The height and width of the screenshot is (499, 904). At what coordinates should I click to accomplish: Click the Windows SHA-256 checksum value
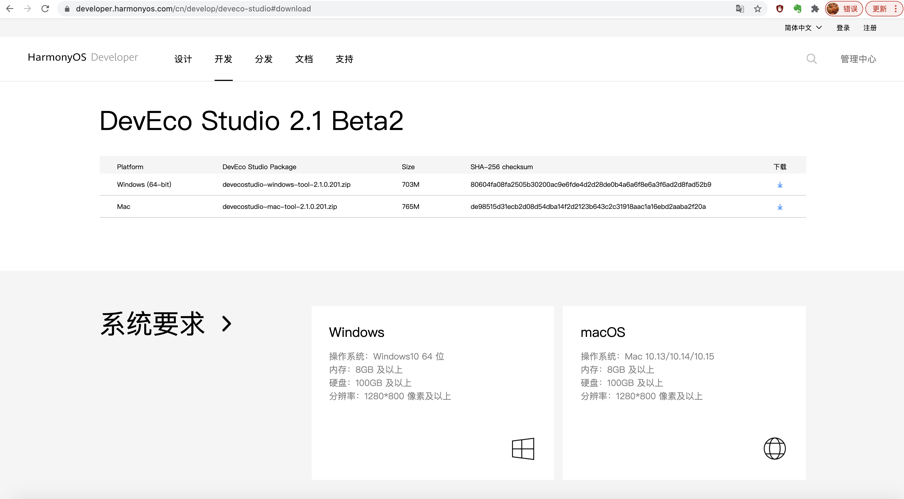point(590,184)
